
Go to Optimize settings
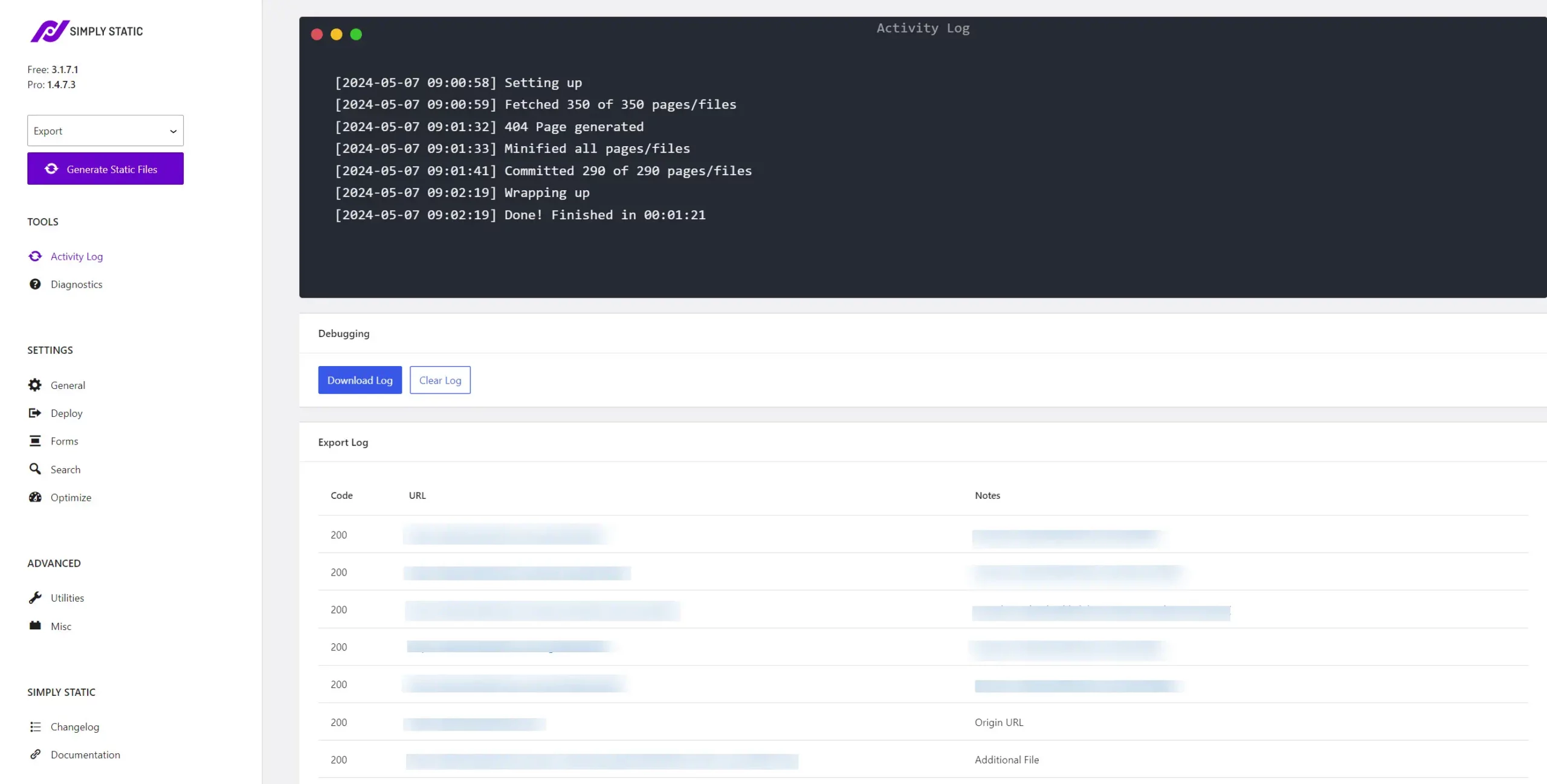pos(71,497)
